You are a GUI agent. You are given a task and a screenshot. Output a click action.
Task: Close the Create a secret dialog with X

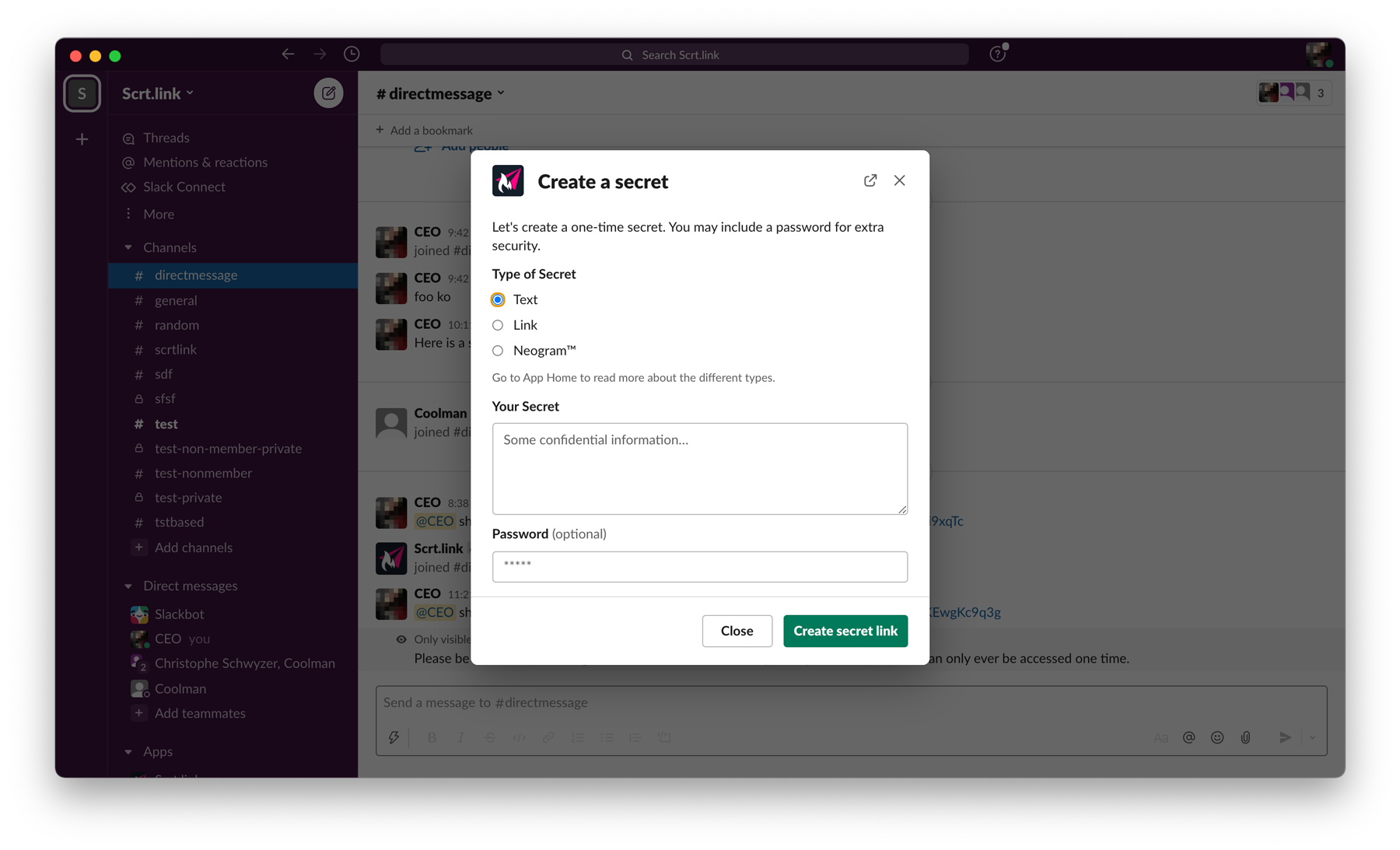899,180
